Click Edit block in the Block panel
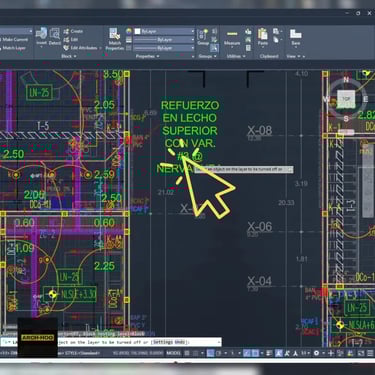Viewport: 375px width, 375px height. [x=70, y=39]
